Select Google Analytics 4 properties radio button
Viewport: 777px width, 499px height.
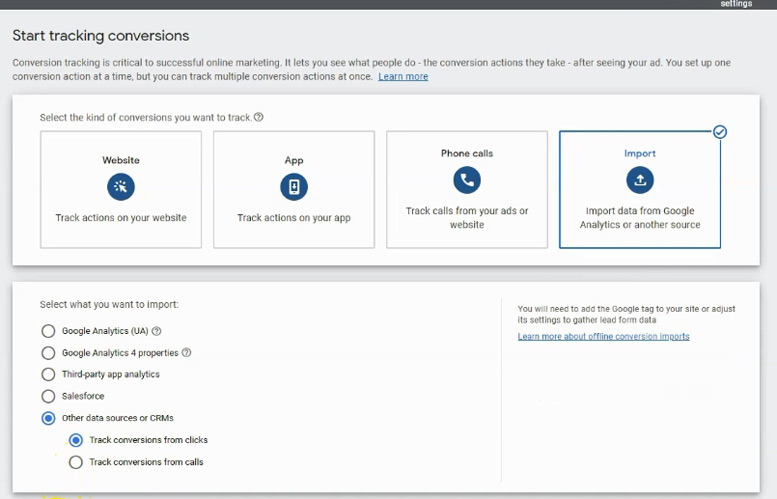(48, 353)
